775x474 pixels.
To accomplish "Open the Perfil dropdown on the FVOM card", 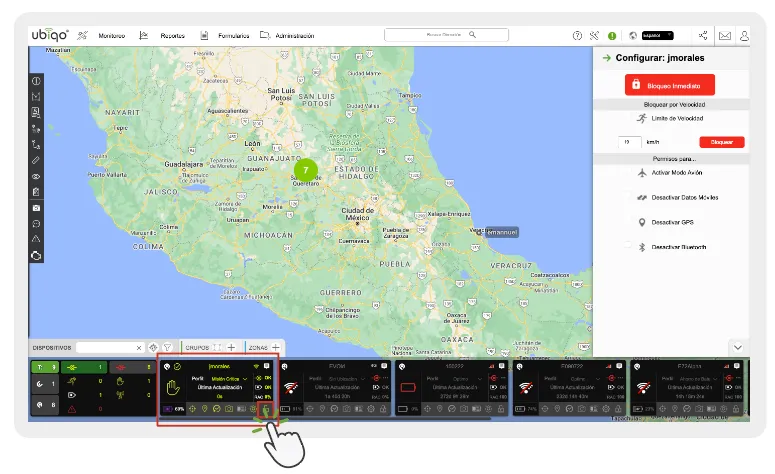I will coord(346,379).
